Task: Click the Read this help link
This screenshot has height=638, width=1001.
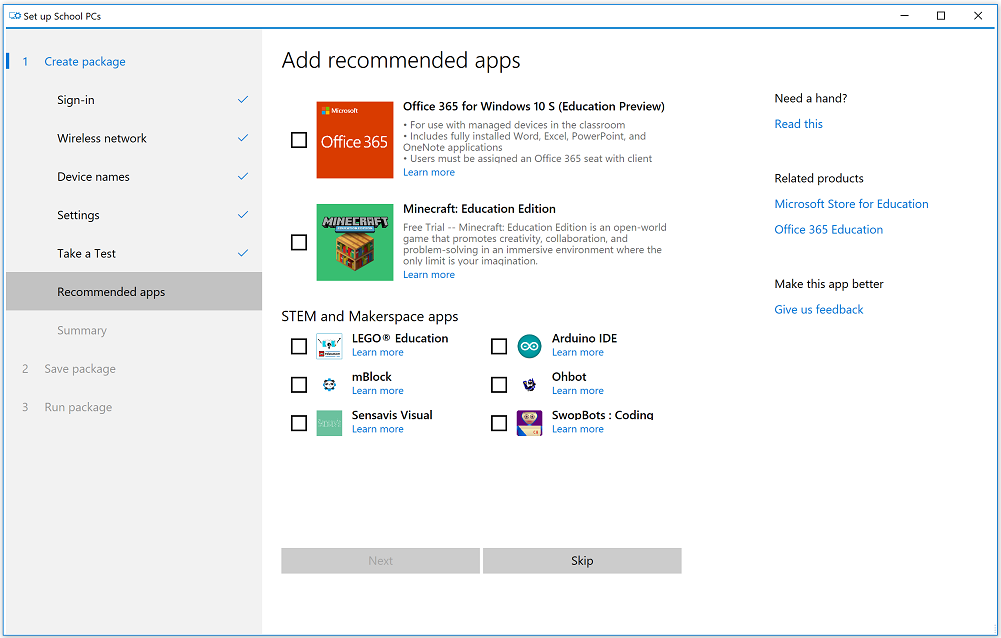Action: (x=798, y=124)
